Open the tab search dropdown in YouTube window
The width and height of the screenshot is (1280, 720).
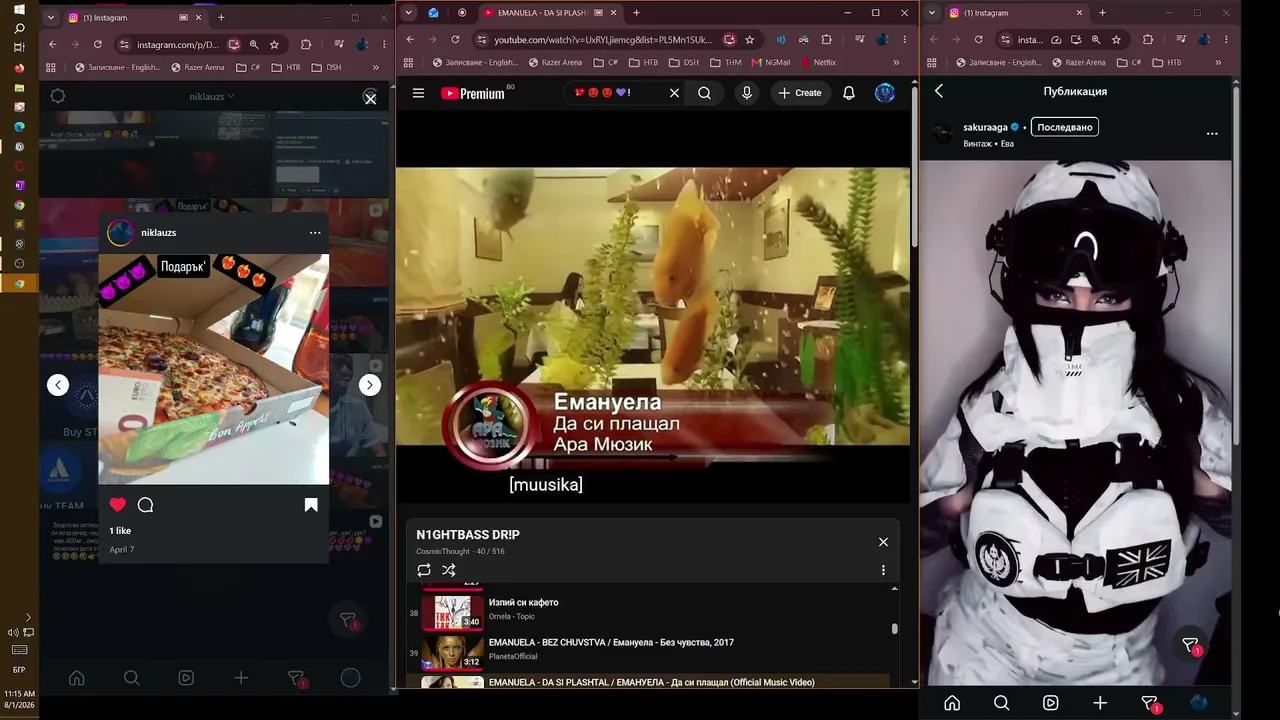tap(408, 13)
